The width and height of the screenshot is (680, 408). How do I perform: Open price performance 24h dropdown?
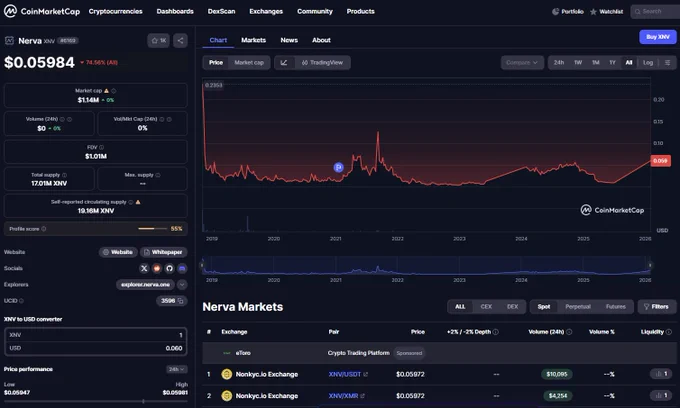(177, 369)
